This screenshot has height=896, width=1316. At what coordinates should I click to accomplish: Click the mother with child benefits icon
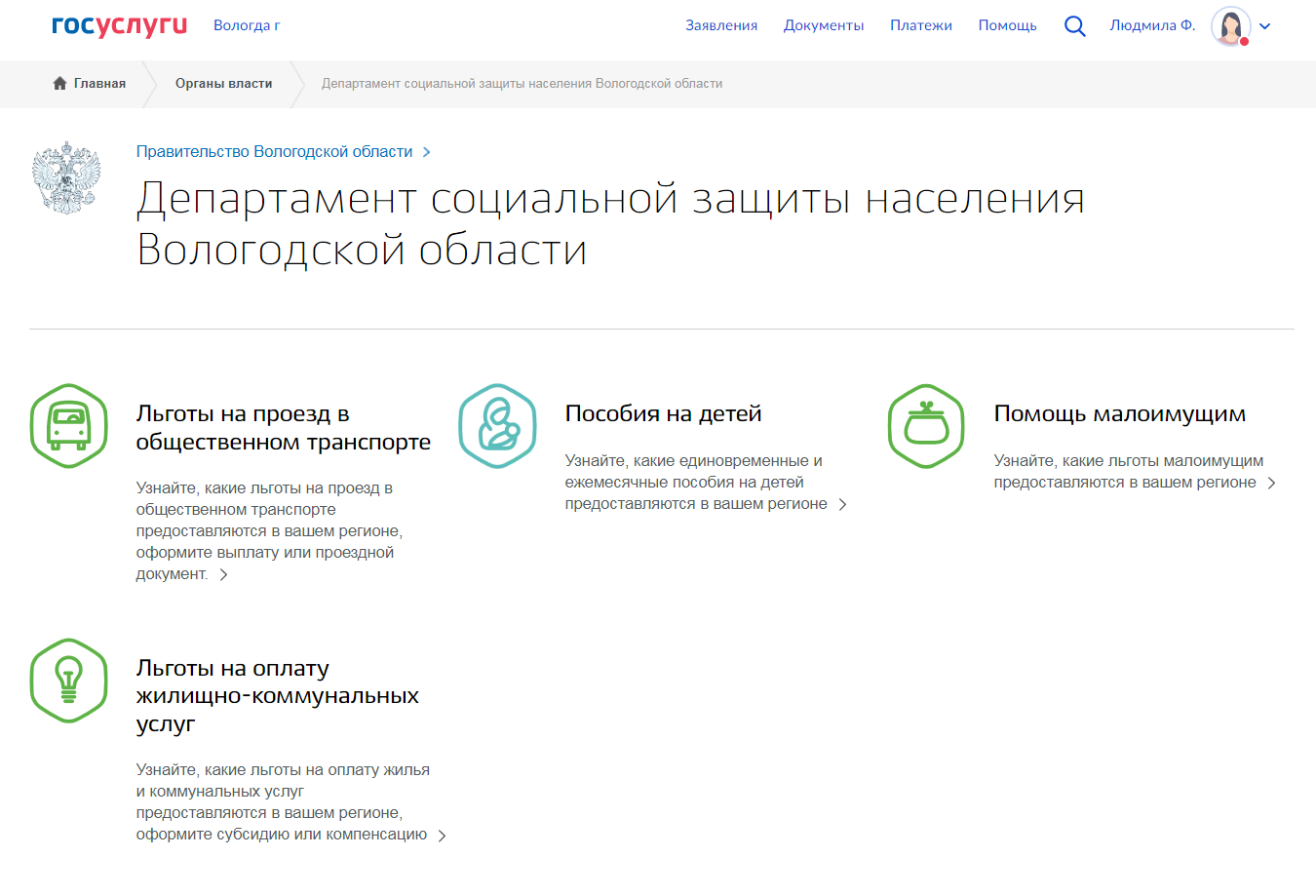tap(497, 426)
